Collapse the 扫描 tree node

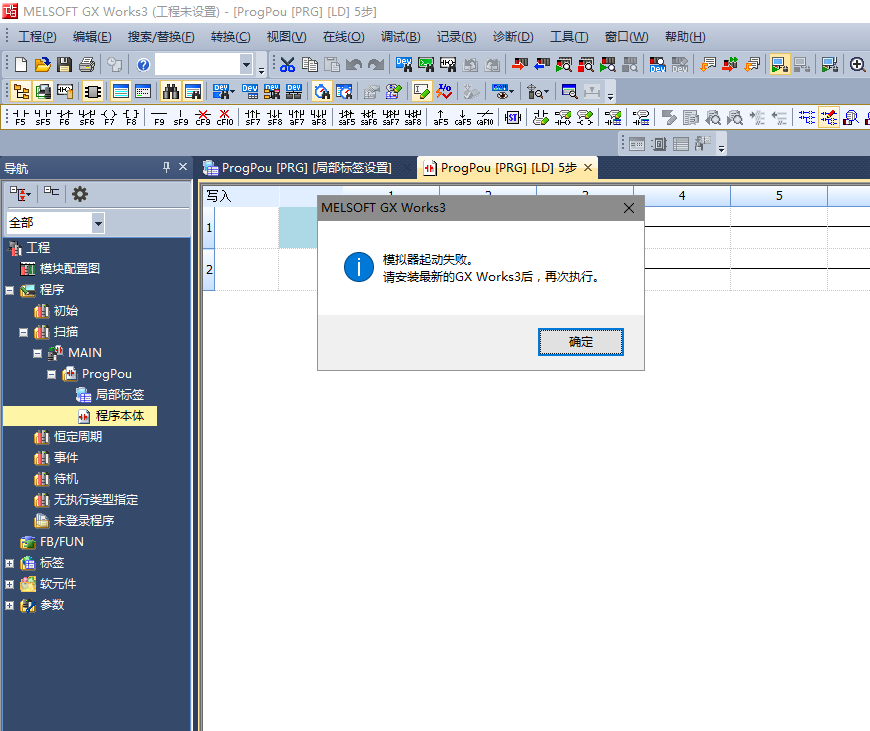[x=23, y=332]
